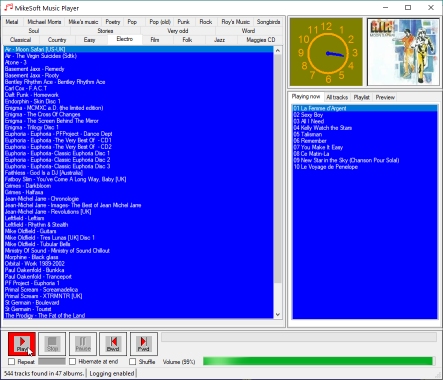Click the gray box beside Repeat
This screenshot has width=443, height=380.
point(52,361)
